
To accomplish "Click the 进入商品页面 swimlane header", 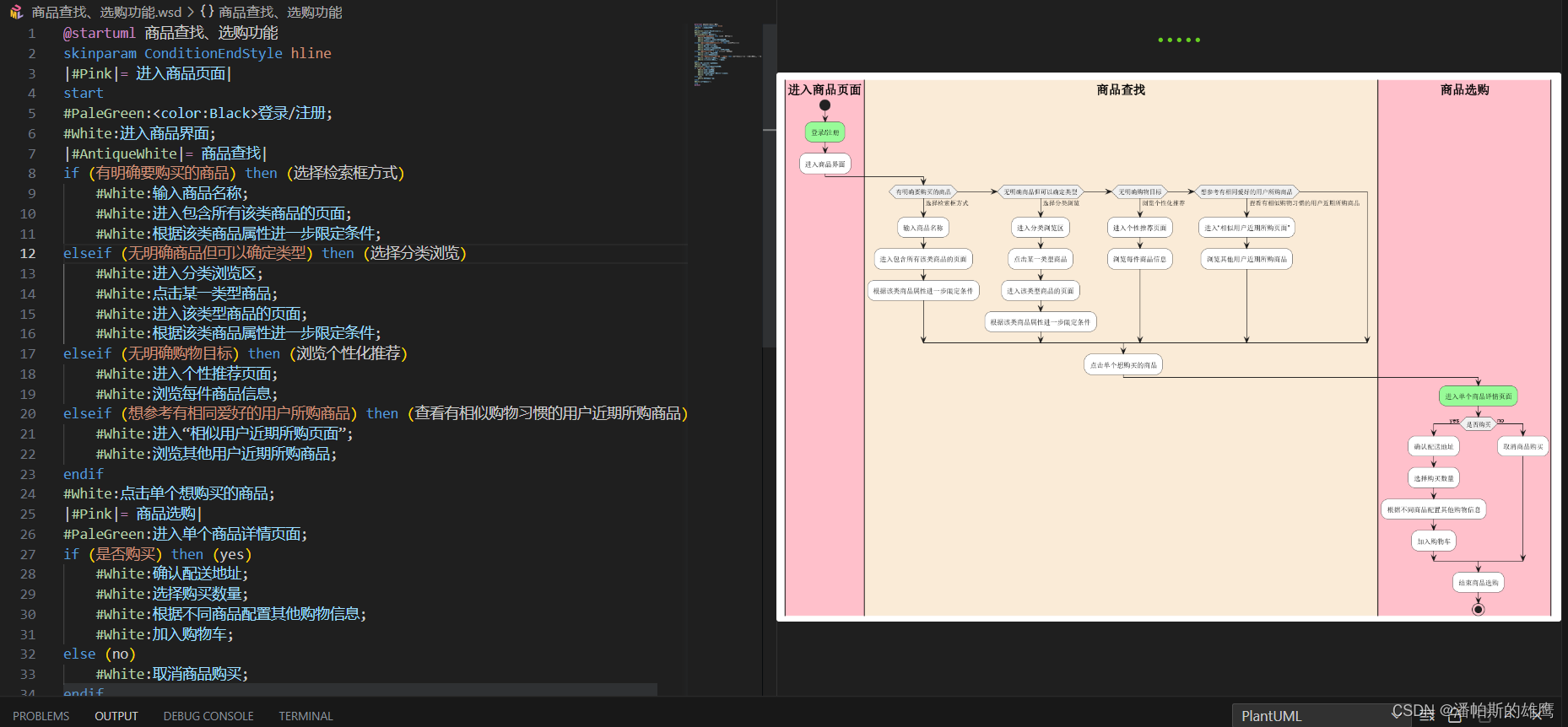I will (x=825, y=89).
